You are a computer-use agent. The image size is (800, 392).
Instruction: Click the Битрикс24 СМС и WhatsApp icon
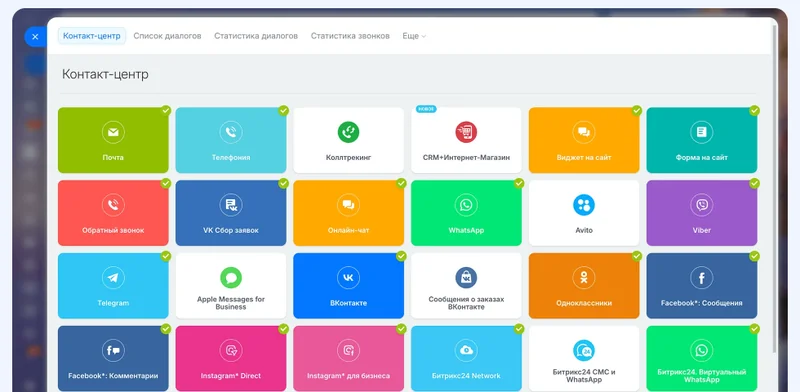(584, 351)
